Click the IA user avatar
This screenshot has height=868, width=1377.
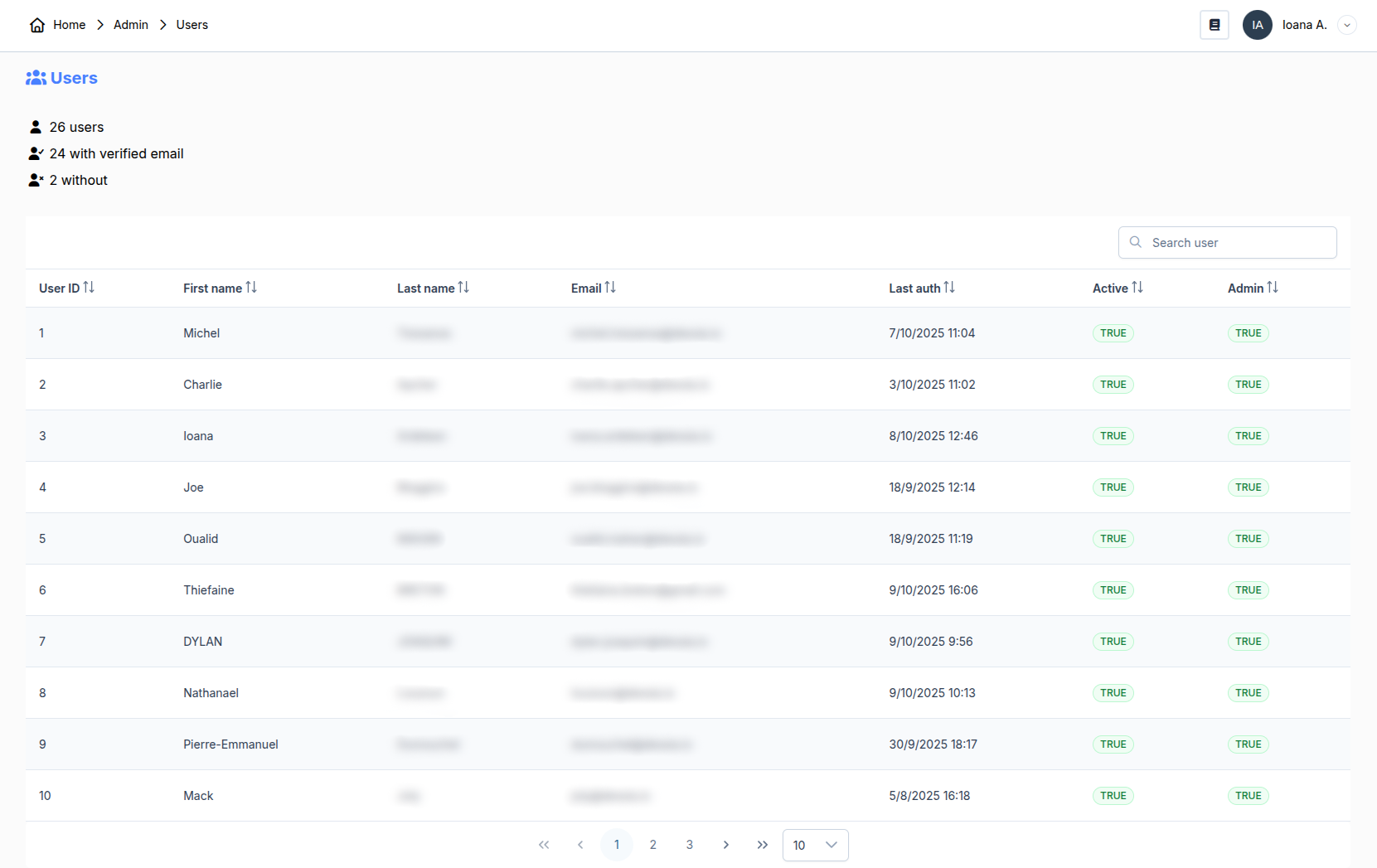point(1257,25)
